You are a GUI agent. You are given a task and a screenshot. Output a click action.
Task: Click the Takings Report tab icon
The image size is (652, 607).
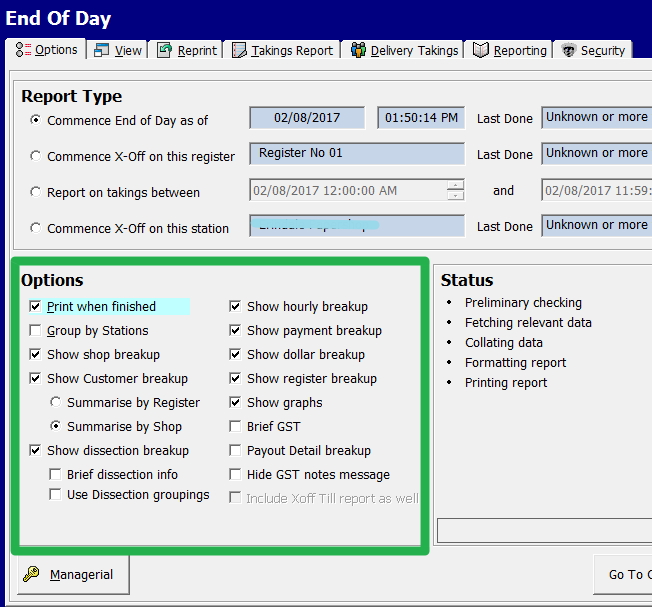(239, 50)
